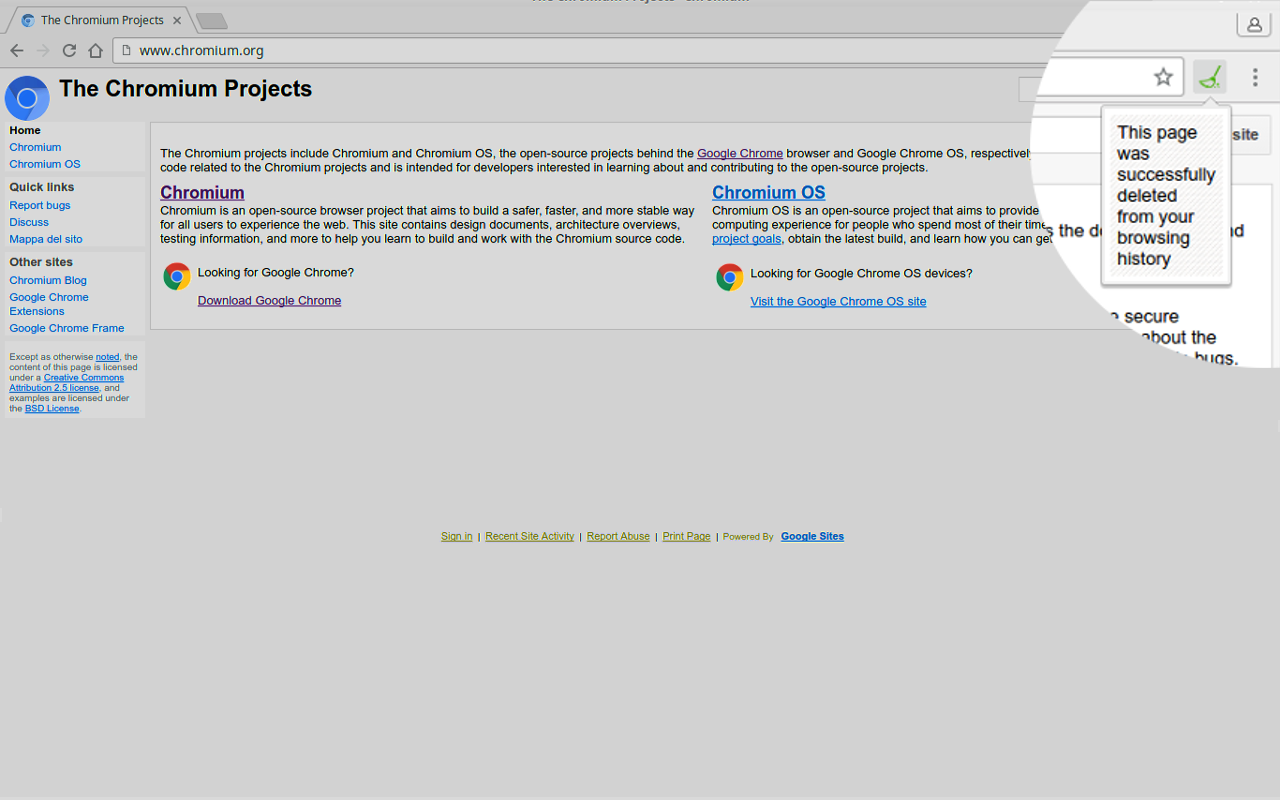Open the BSD License link
This screenshot has height=800, width=1280.
click(x=52, y=408)
